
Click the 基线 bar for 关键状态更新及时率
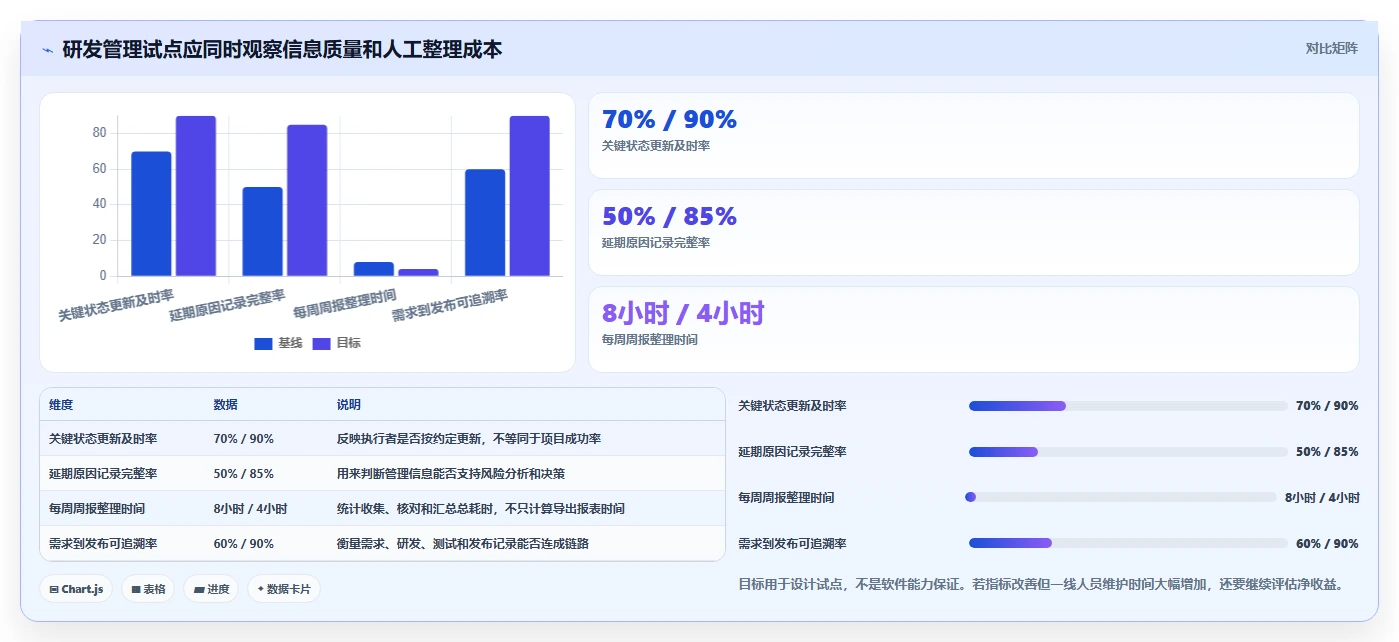coord(151,214)
